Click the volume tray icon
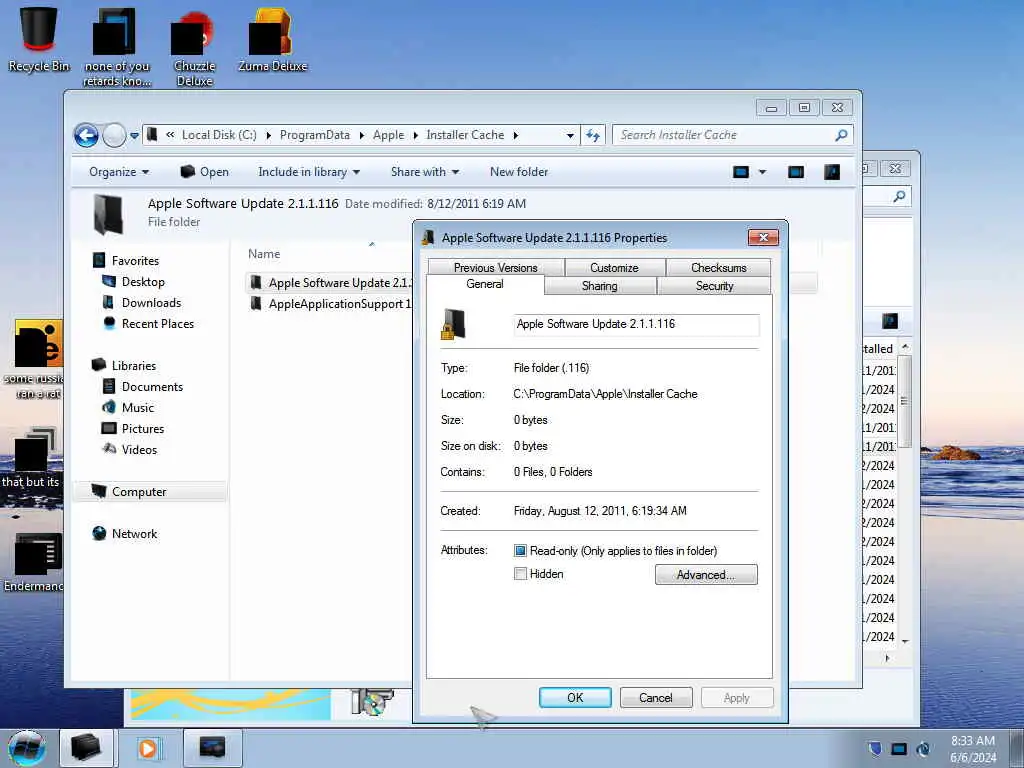 point(923,748)
